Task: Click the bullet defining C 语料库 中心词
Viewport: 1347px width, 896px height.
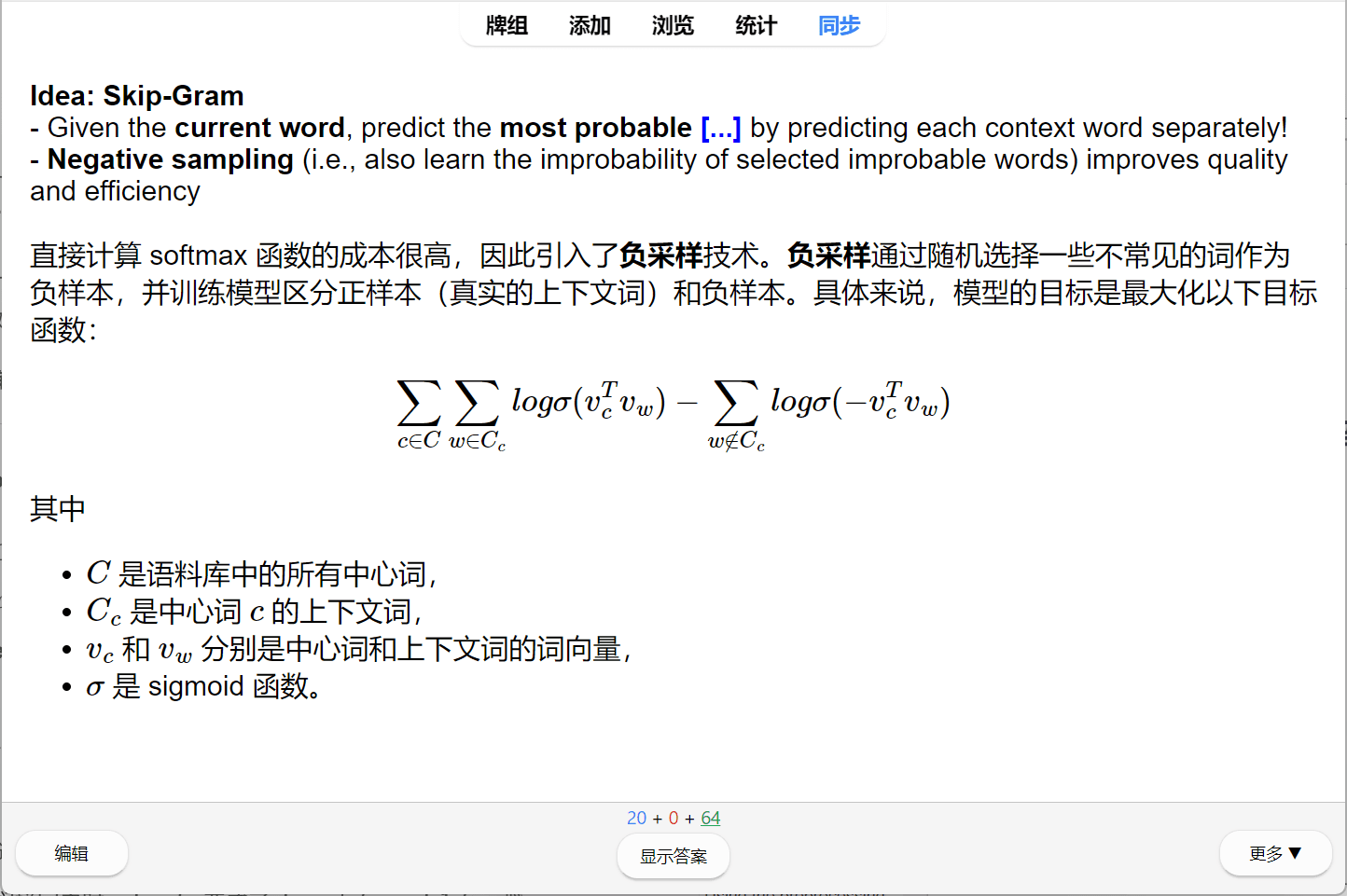Action: click(261, 574)
